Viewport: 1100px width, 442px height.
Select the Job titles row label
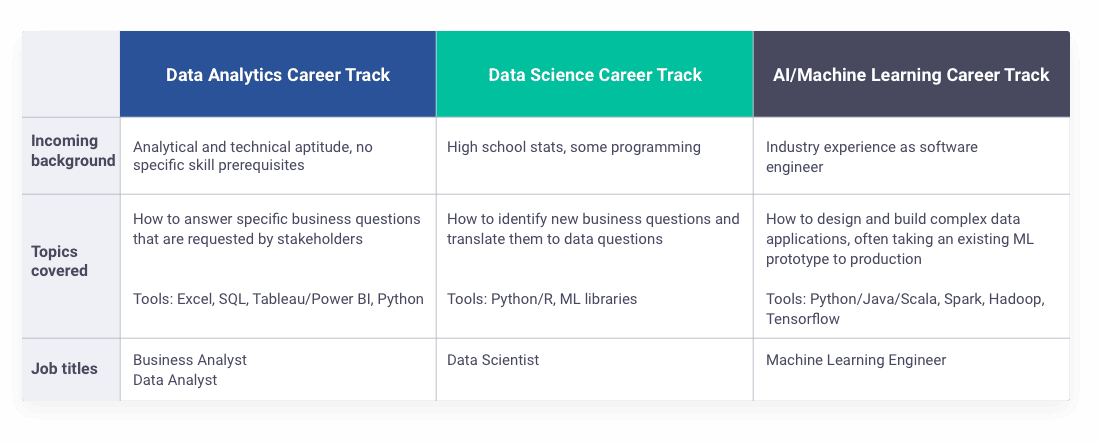(x=65, y=368)
